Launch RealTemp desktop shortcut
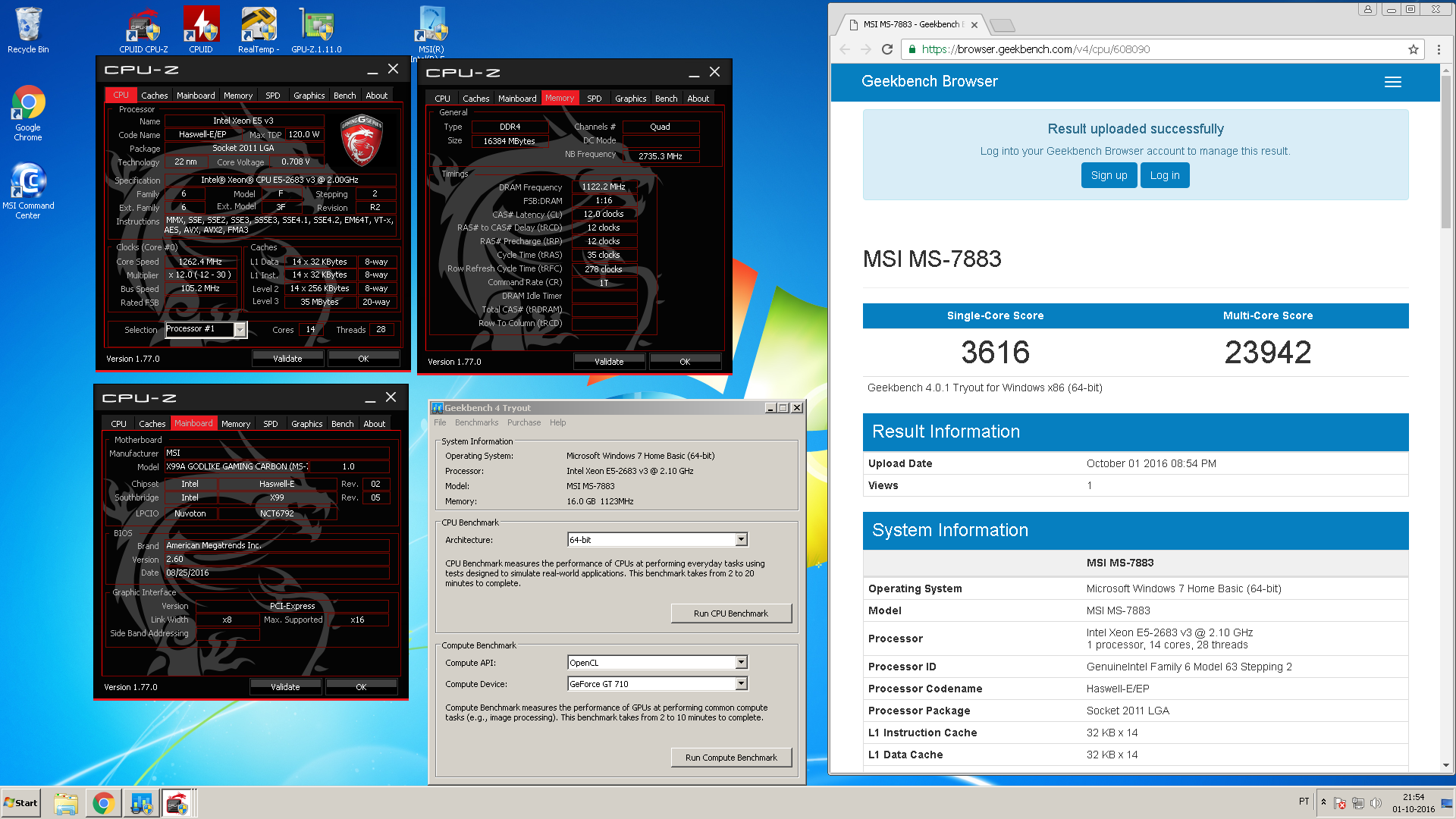This screenshot has height=819, width=1456. click(x=259, y=30)
